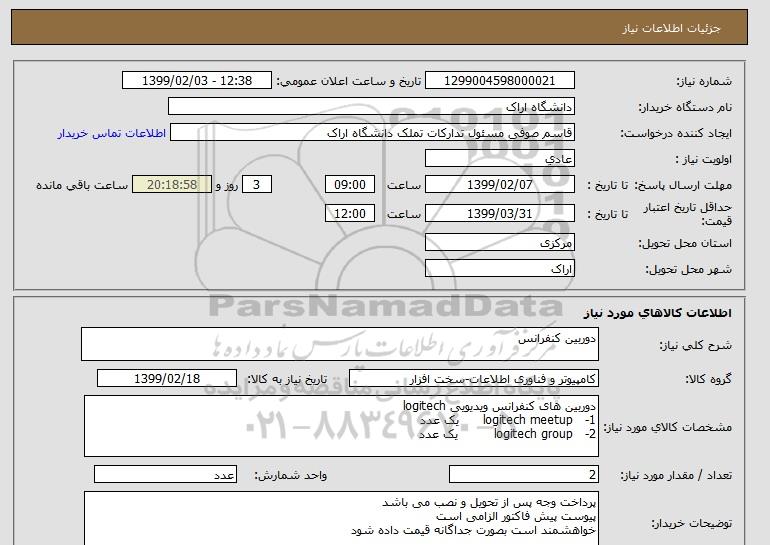Screen dimensions: 770x545
Task: Click the پیوست پیش فاکتور الزامی است note
Action: (x=516, y=517)
